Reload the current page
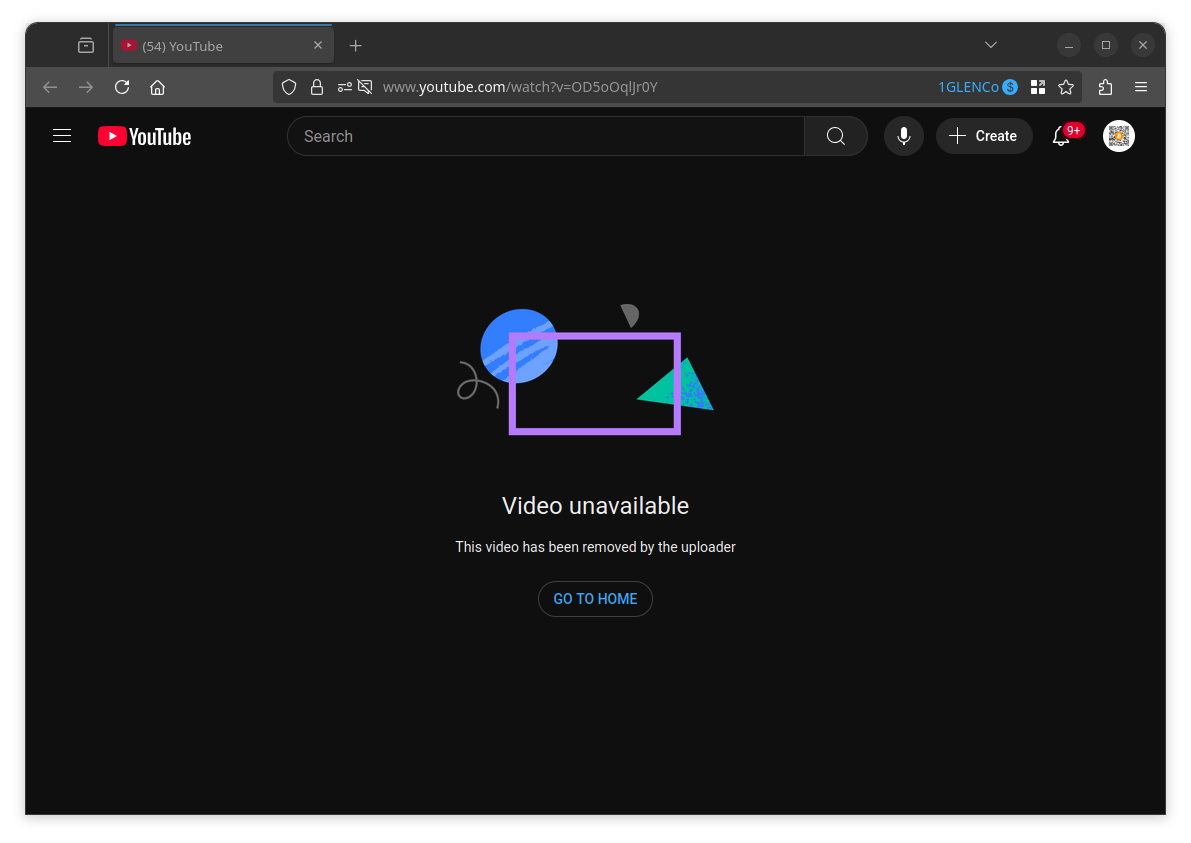 pos(122,87)
